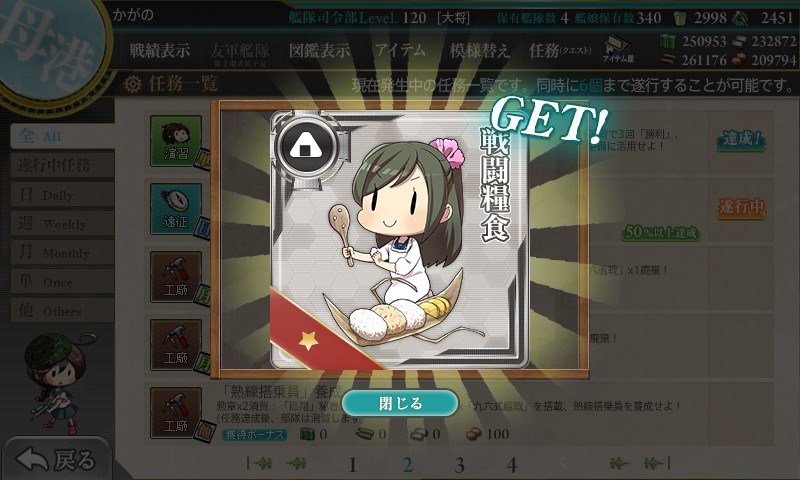This screenshot has height=480, width=800.
Task: Select the 遠征 expedition quest icon
Action: [x=176, y=209]
